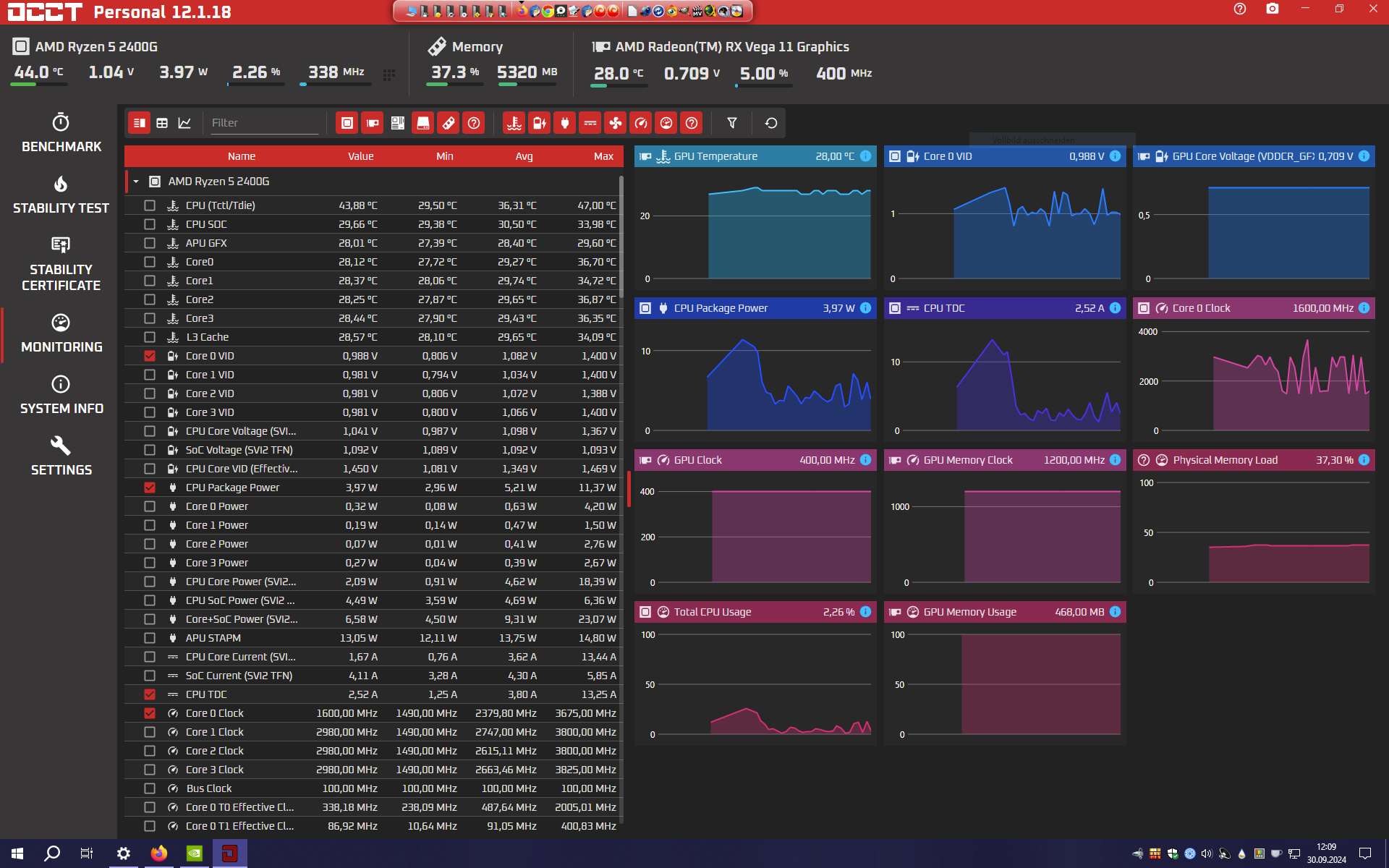Click the funnel filter icon
Image resolution: width=1389 pixels, height=868 pixels.
tap(732, 123)
